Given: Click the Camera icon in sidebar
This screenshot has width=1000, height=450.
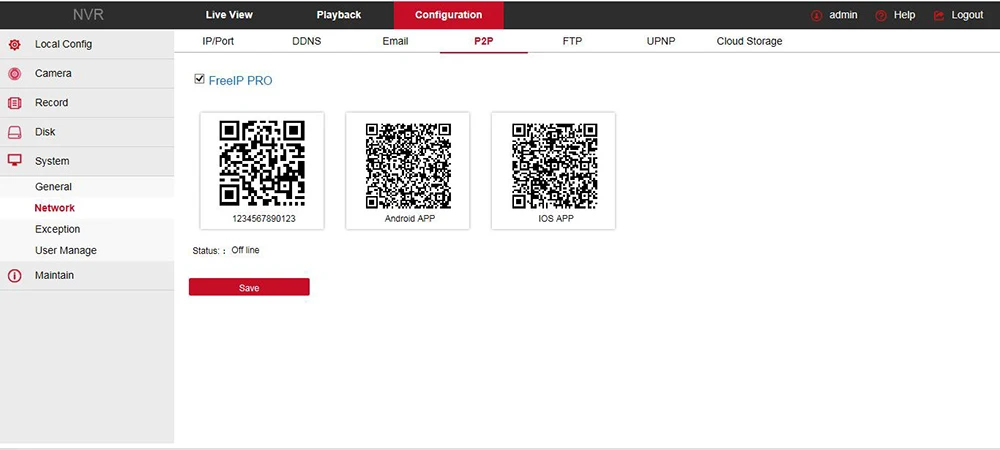Looking at the screenshot, I should coord(14,74).
